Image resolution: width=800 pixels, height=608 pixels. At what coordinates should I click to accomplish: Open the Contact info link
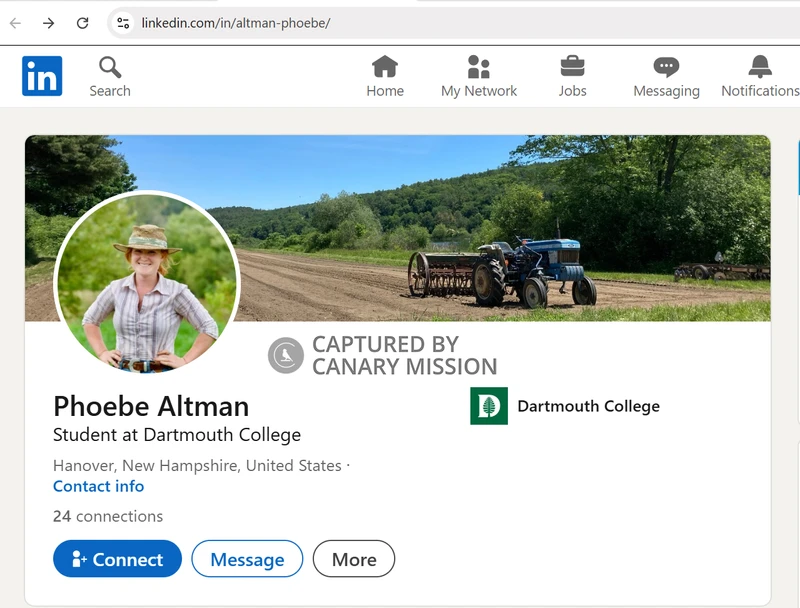[98, 486]
